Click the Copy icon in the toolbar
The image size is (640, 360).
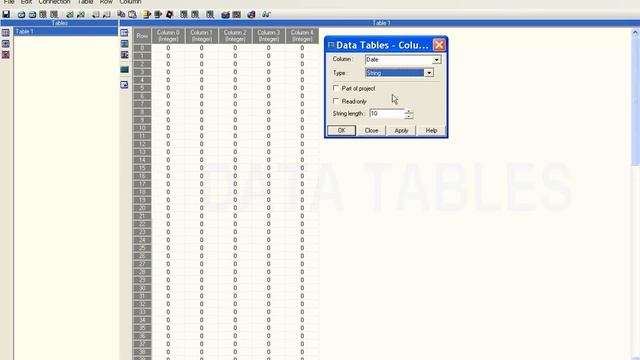121,15
